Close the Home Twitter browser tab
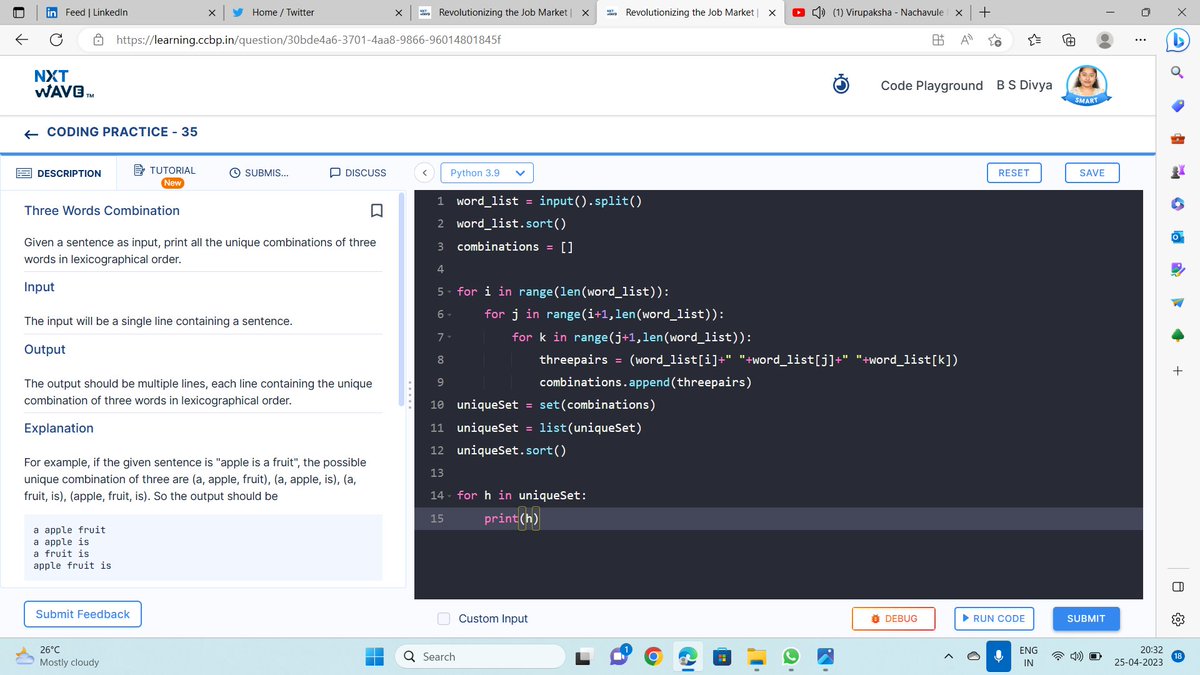 398,12
